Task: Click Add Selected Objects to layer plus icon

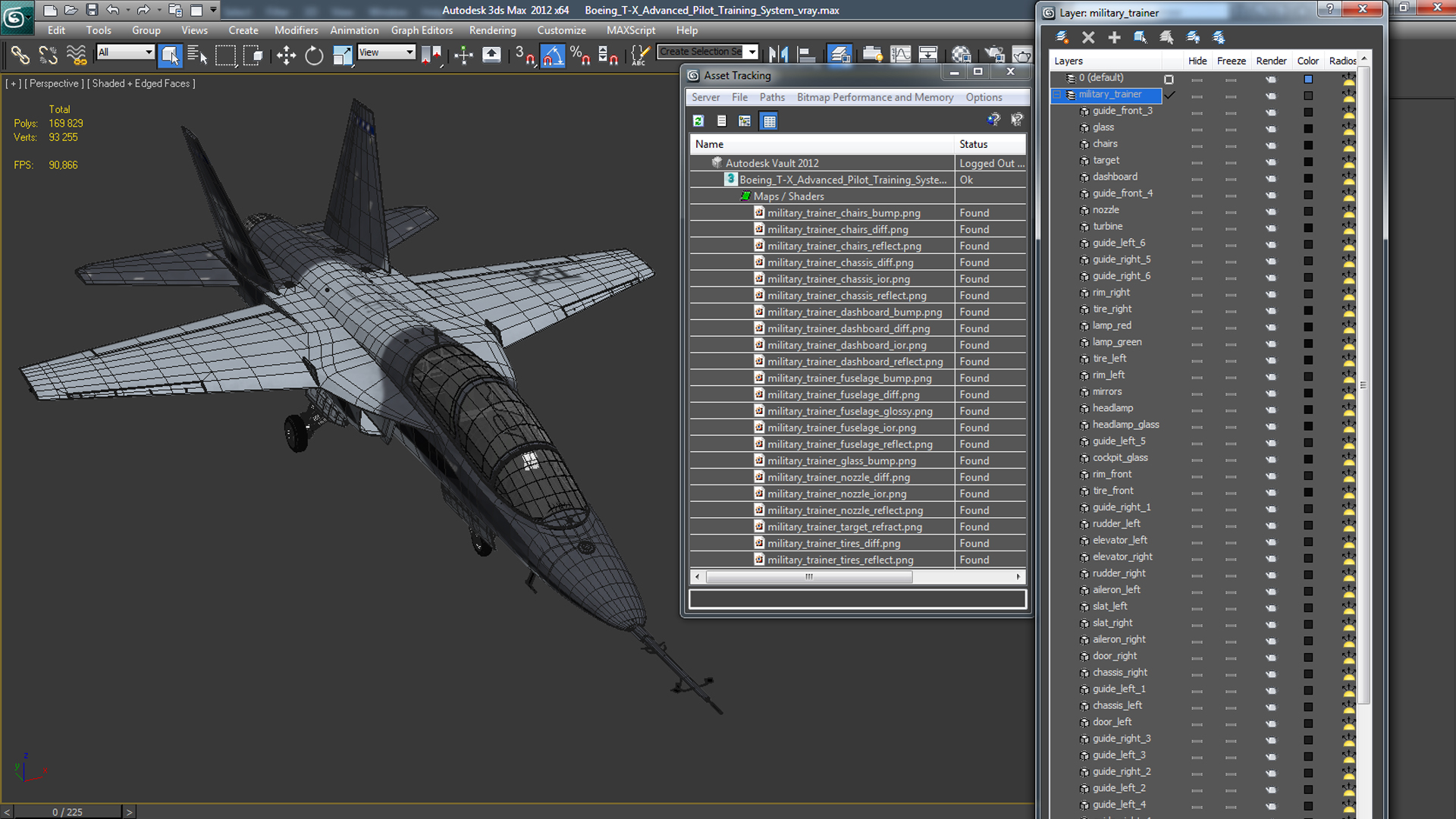Action: click(1114, 37)
